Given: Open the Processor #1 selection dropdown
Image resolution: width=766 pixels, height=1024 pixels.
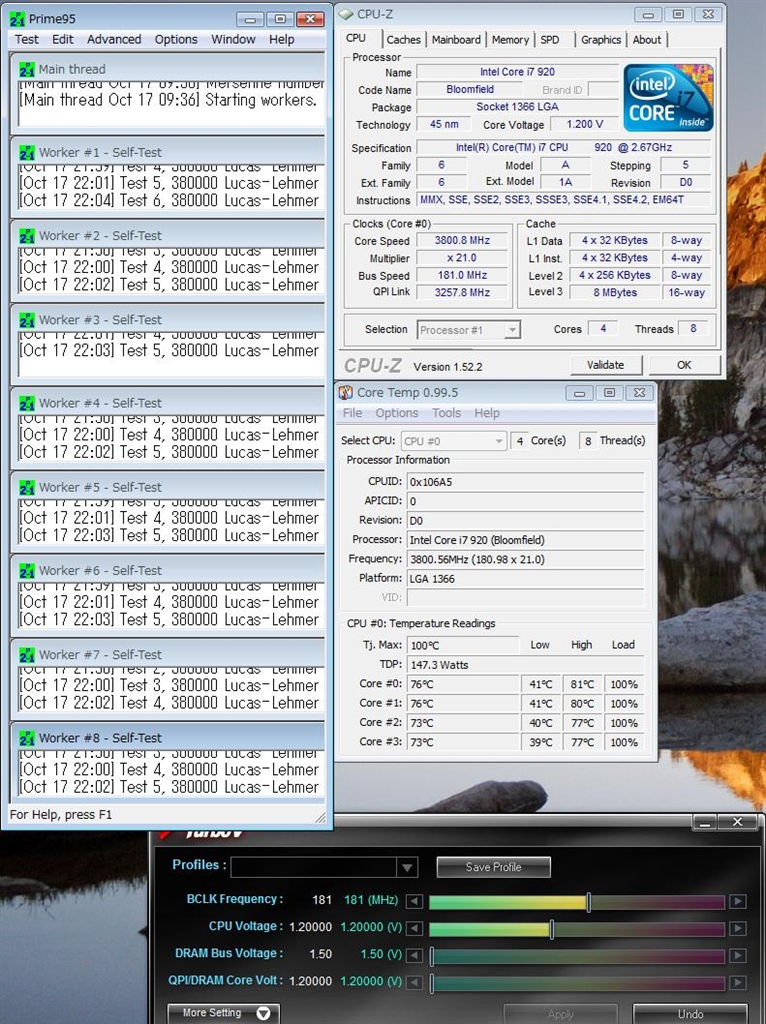Looking at the screenshot, I should 513,330.
